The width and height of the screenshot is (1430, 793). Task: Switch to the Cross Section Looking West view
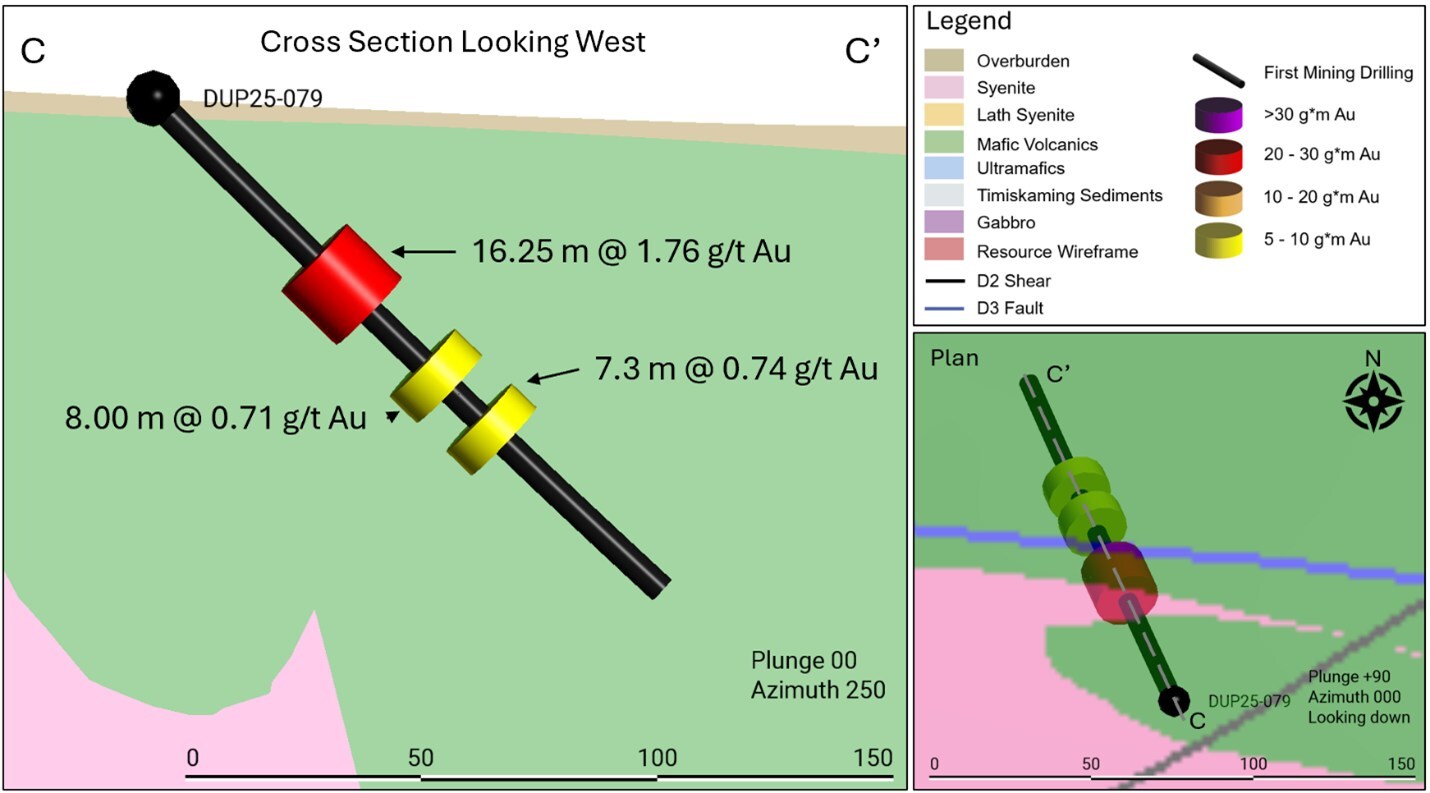455,42
